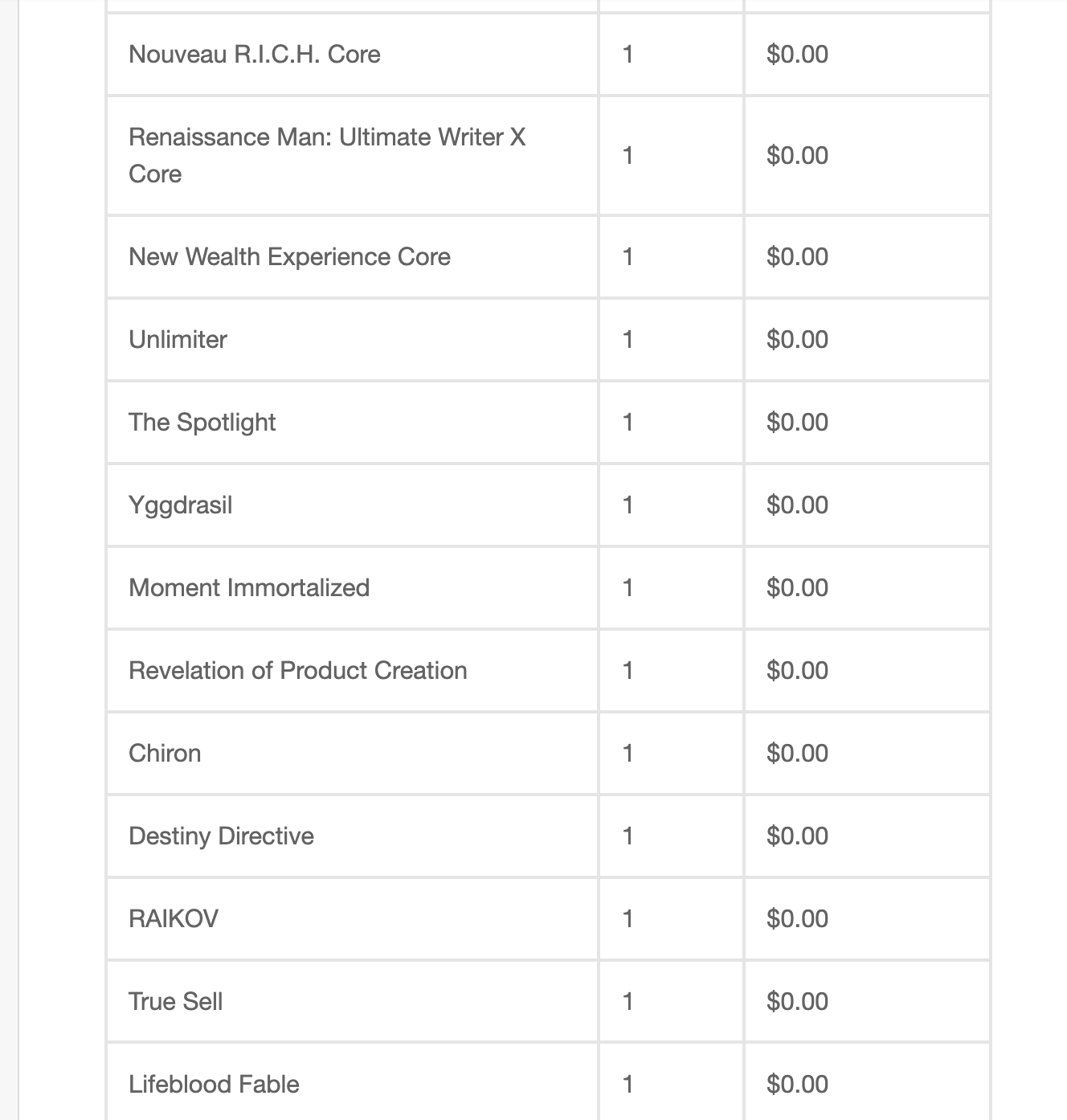
Task: Click the $0.00 price for Unlimiter
Action: [797, 339]
